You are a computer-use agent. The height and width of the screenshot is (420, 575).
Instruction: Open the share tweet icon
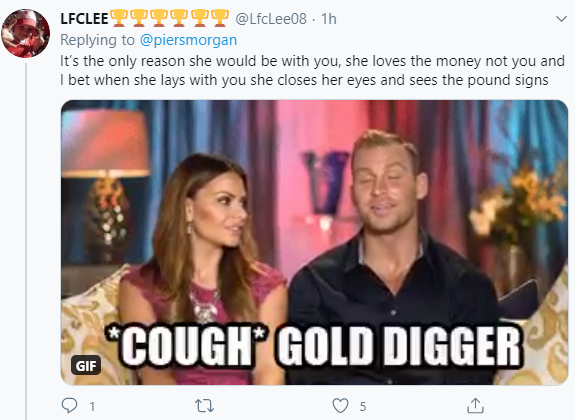pos(475,405)
